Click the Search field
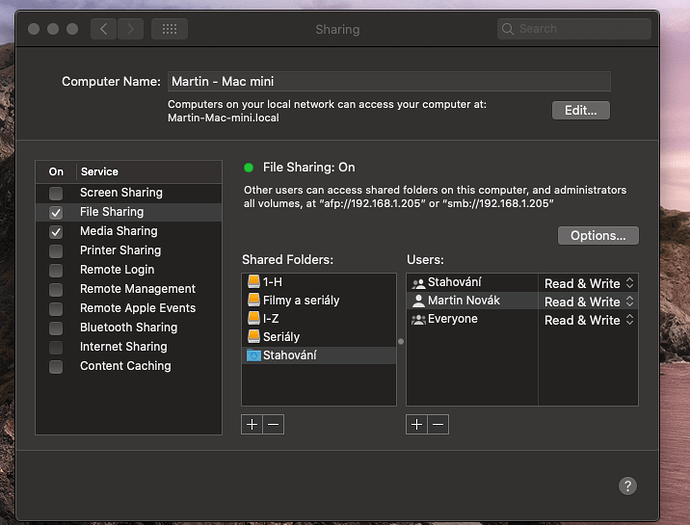The height and width of the screenshot is (525, 690). click(574, 29)
